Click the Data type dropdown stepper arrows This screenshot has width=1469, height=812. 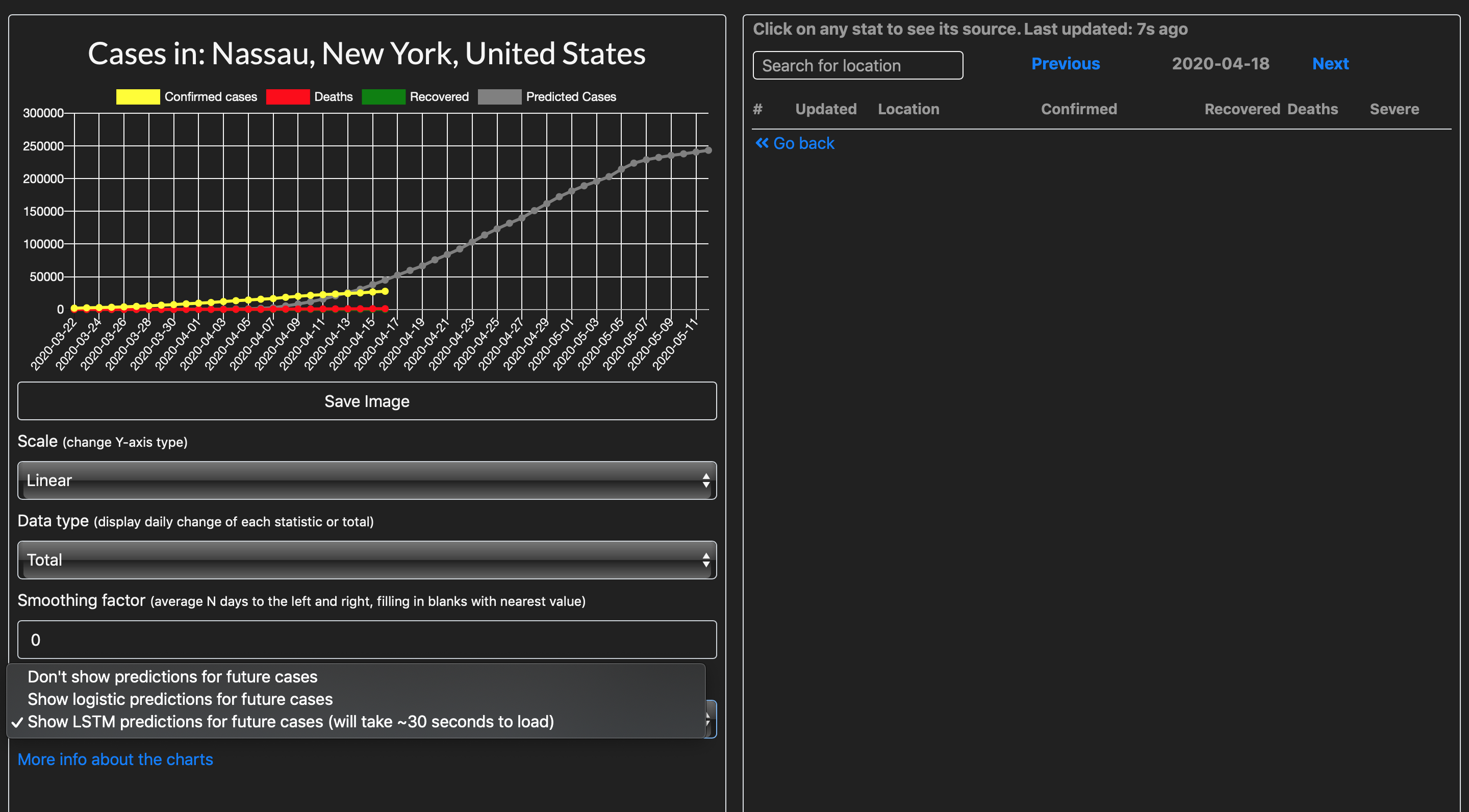click(706, 560)
